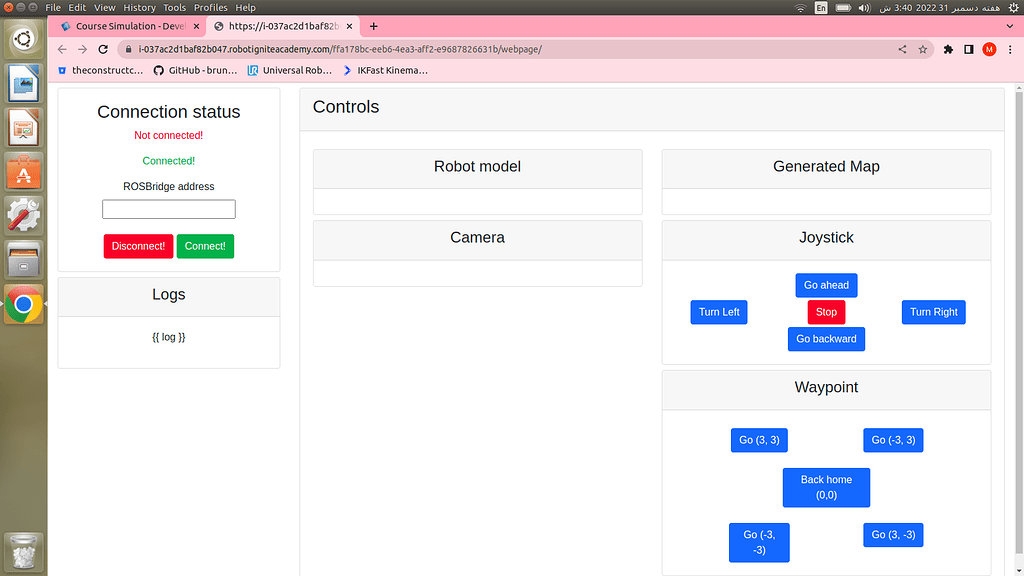Click the Turn Right button
The height and width of the screenshot is (576, 1024).
point(934,312)
